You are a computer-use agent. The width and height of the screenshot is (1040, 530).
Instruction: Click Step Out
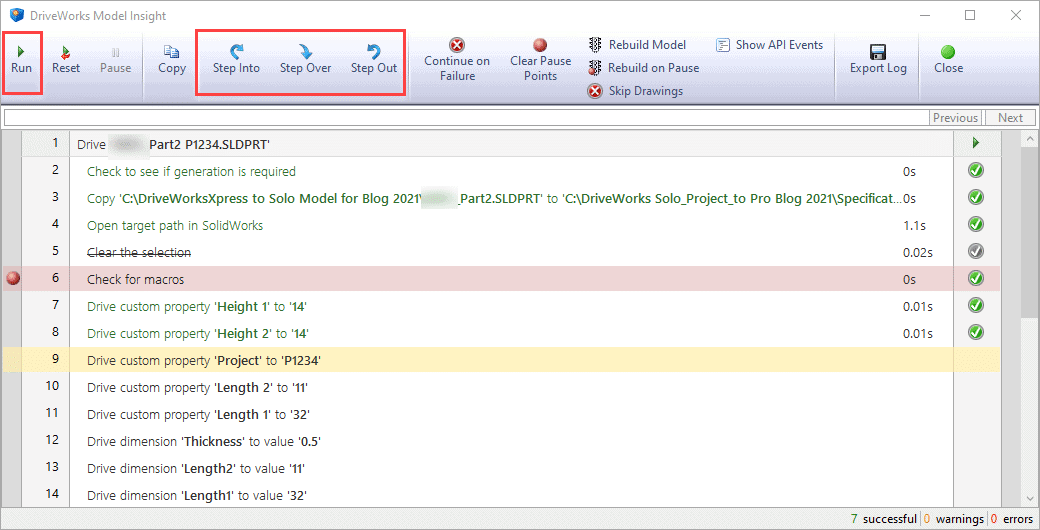tap(373, 60)
